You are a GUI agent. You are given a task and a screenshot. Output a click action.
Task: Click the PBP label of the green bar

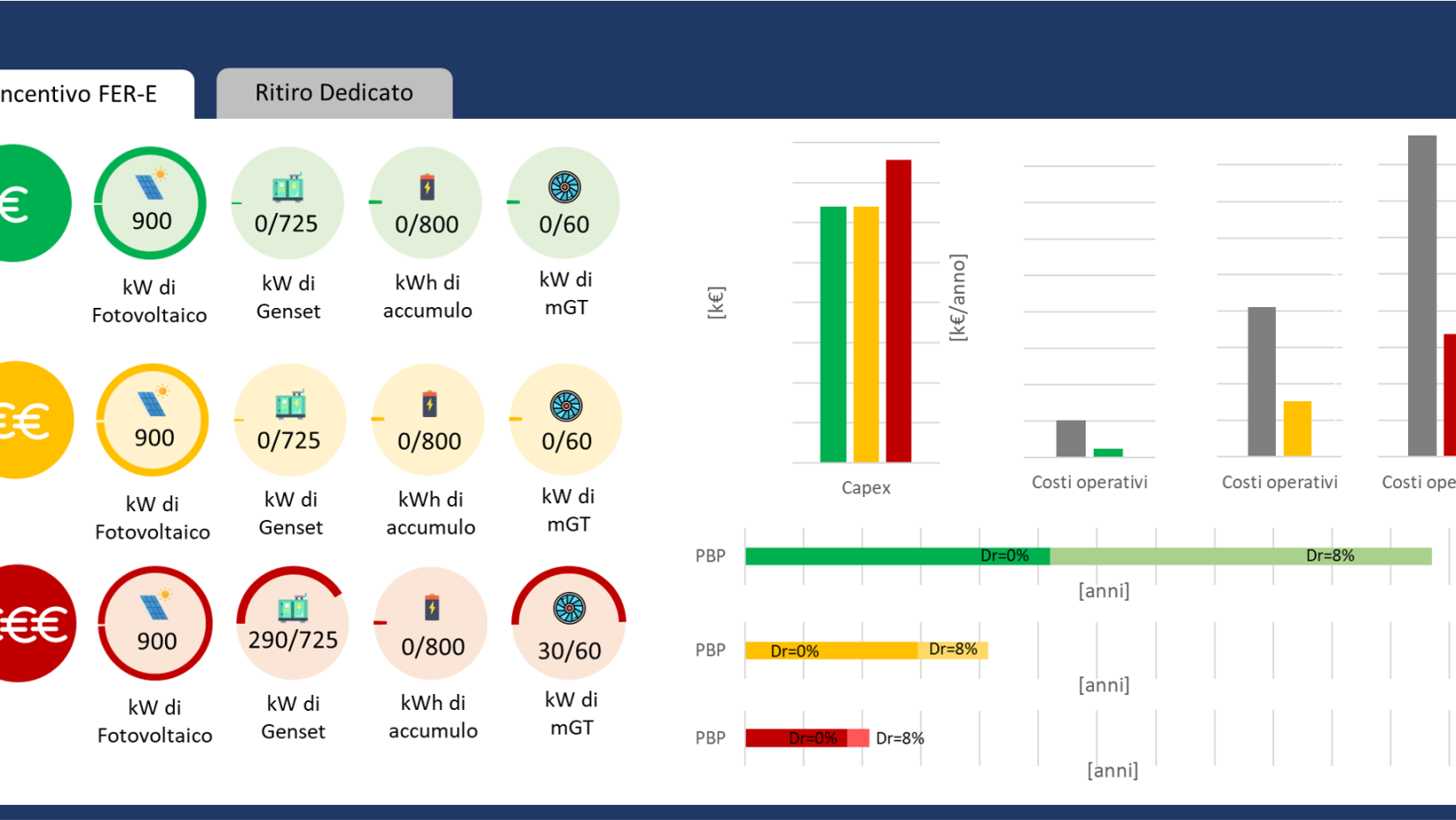(710, 556)
